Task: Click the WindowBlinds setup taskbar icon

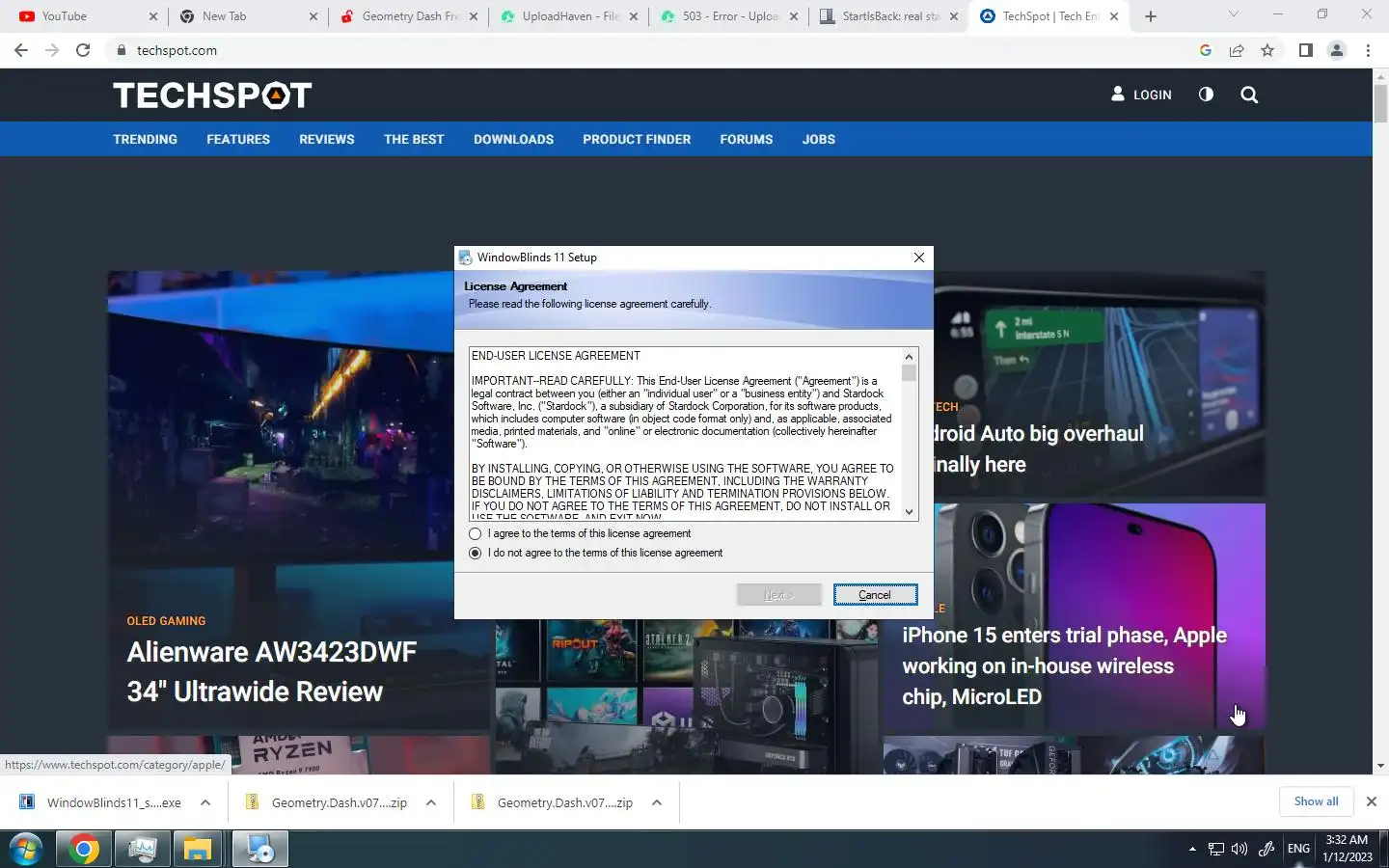Action: (259, 850)
